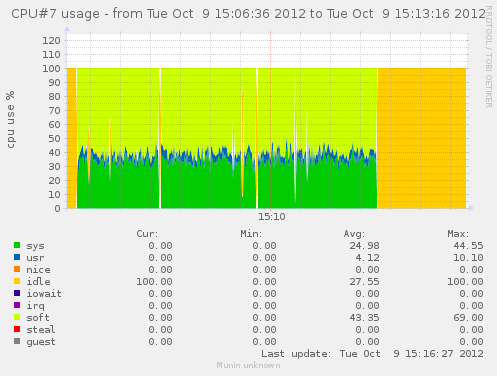Image resolution: width=497 pixels, height=376 pixels.
Task: Click the red steal legend swatch
Action: click(x=17, y=329)
